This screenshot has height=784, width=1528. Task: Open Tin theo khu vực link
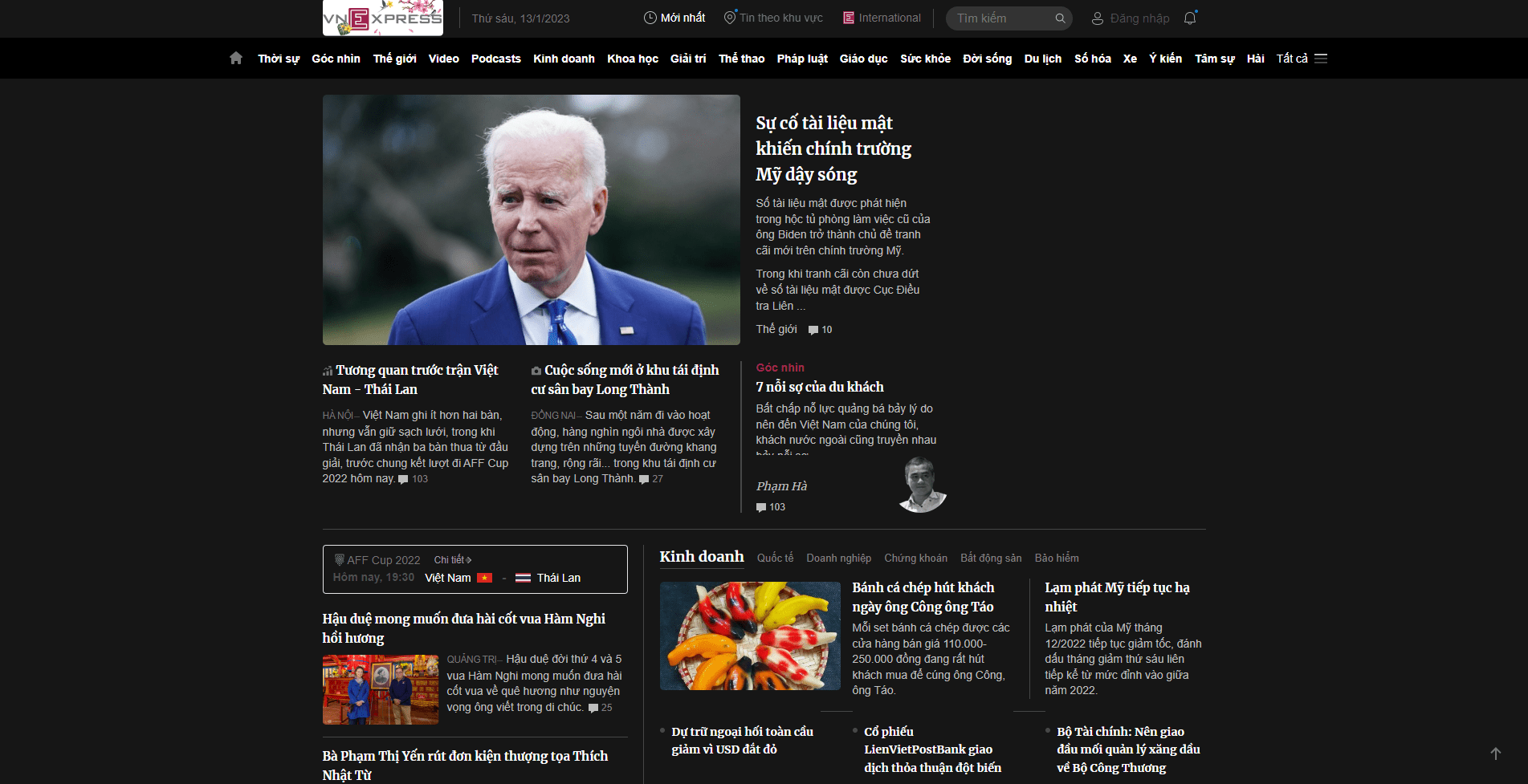tap(781, 18)
